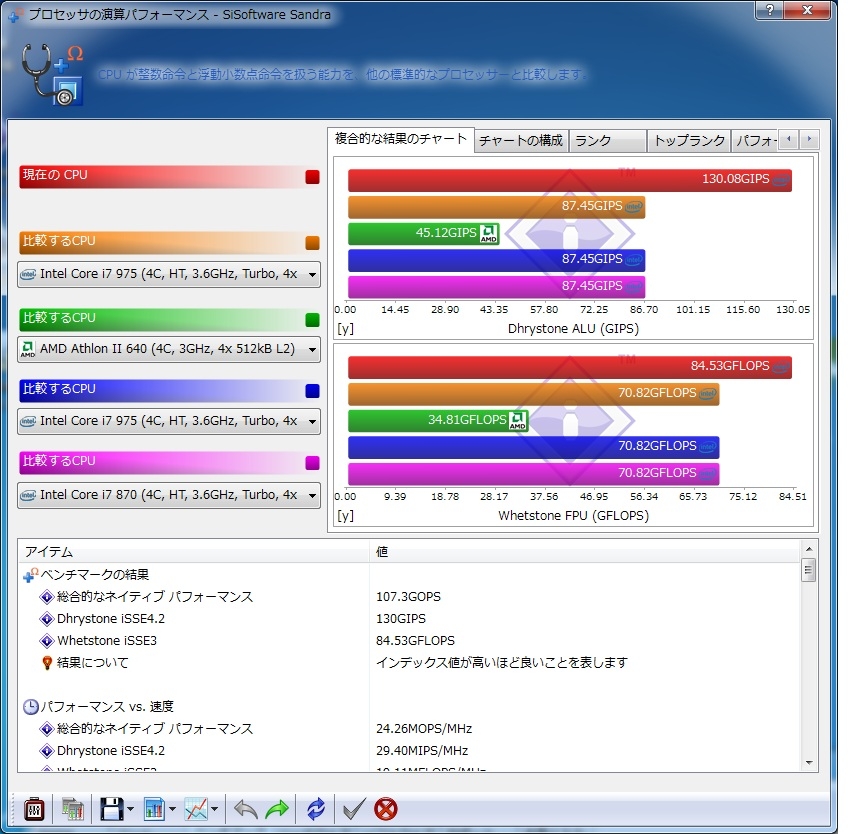The height and width of the screenshot is (834, 864).
Task: Click scroll up arrow in results list
Action: coord(808,549)
